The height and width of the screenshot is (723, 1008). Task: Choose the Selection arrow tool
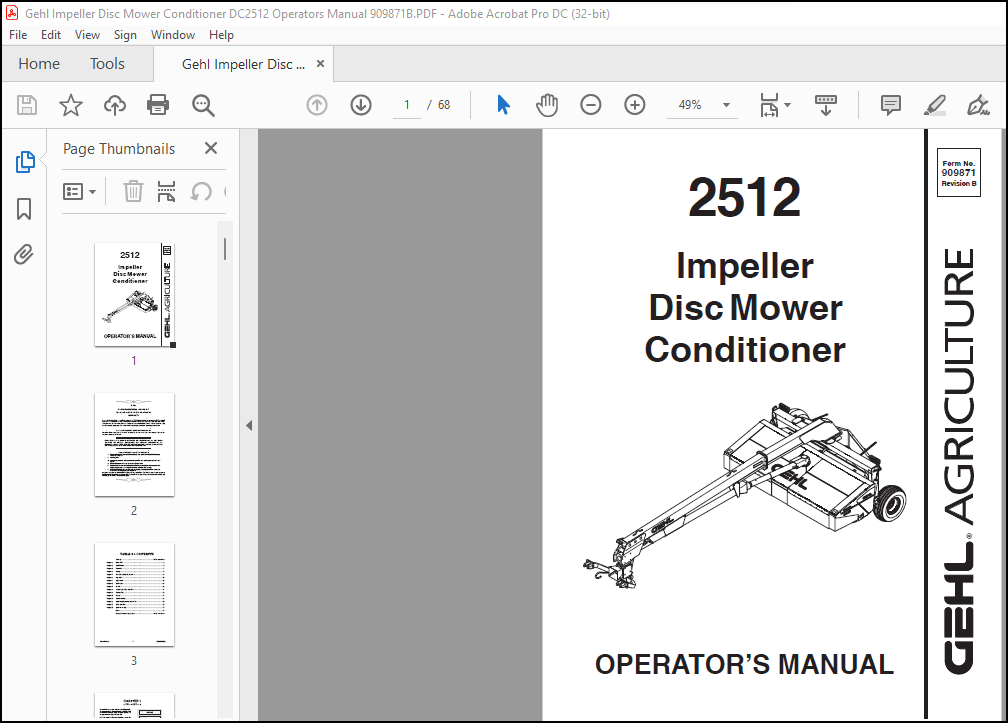click(503, 105)
